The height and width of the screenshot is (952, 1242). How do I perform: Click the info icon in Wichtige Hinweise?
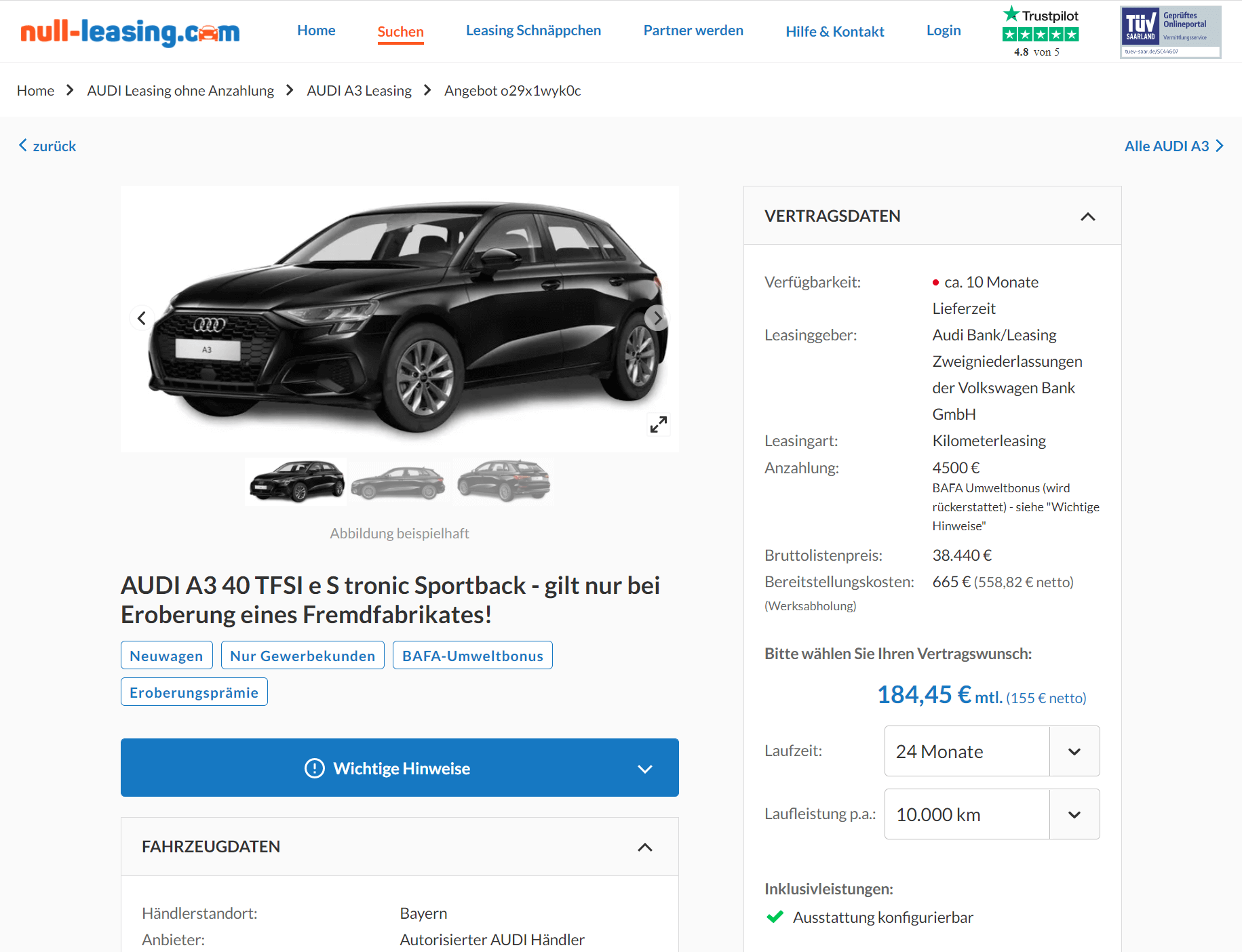(x=315, y=768)
